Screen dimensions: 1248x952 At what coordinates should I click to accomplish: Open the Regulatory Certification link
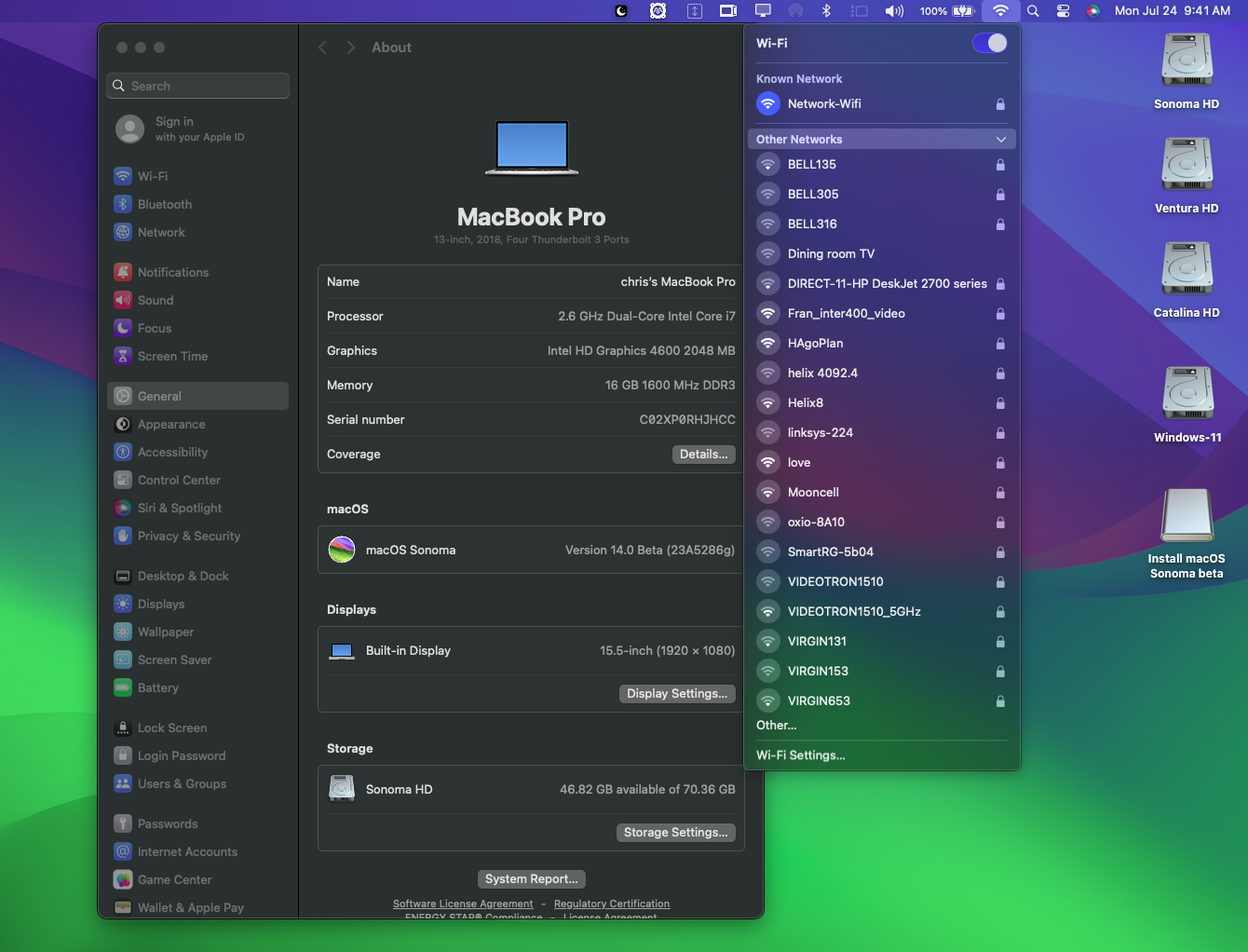tap(612, 904)
